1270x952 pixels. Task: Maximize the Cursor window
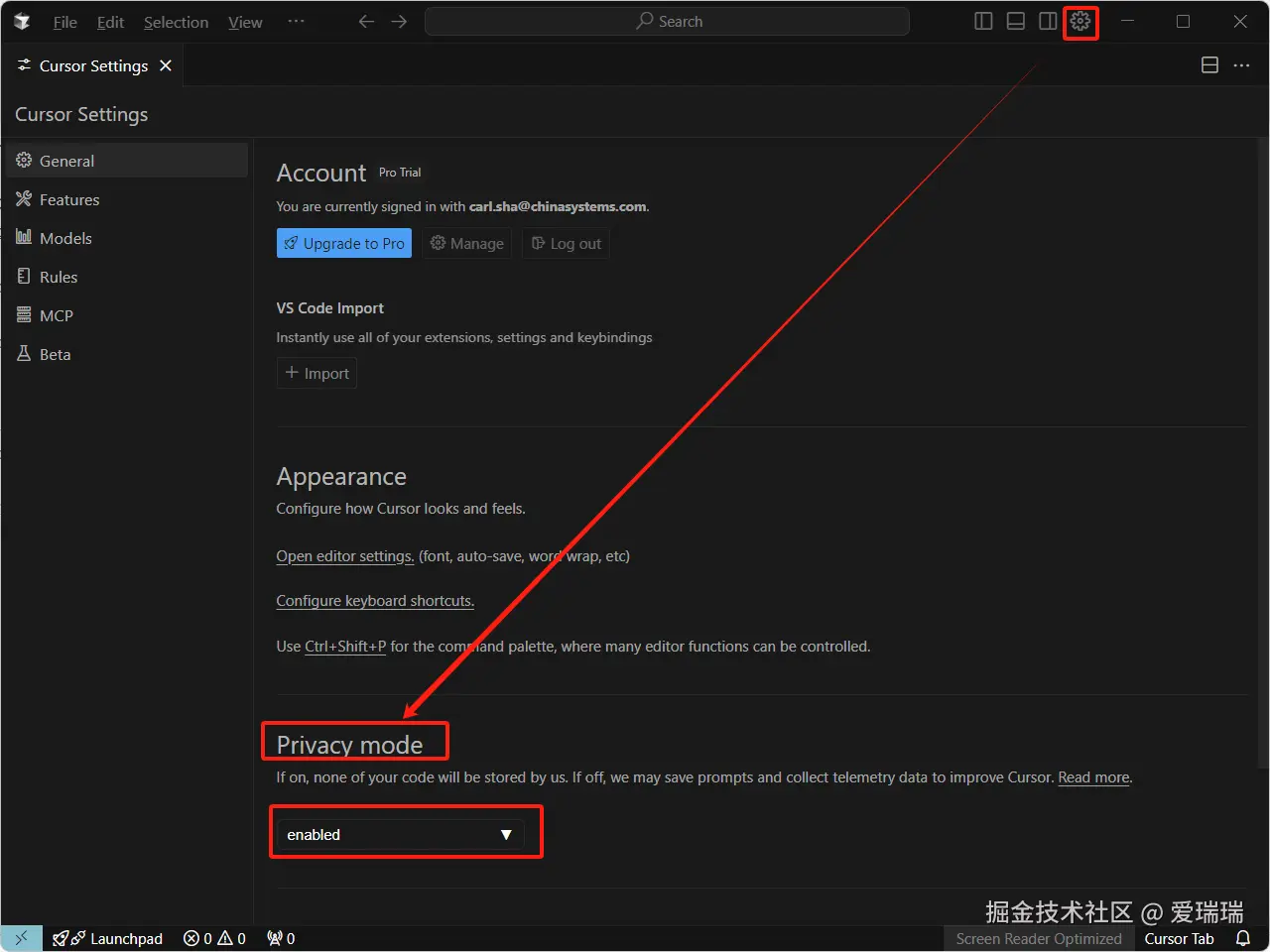coord(1183,22)
